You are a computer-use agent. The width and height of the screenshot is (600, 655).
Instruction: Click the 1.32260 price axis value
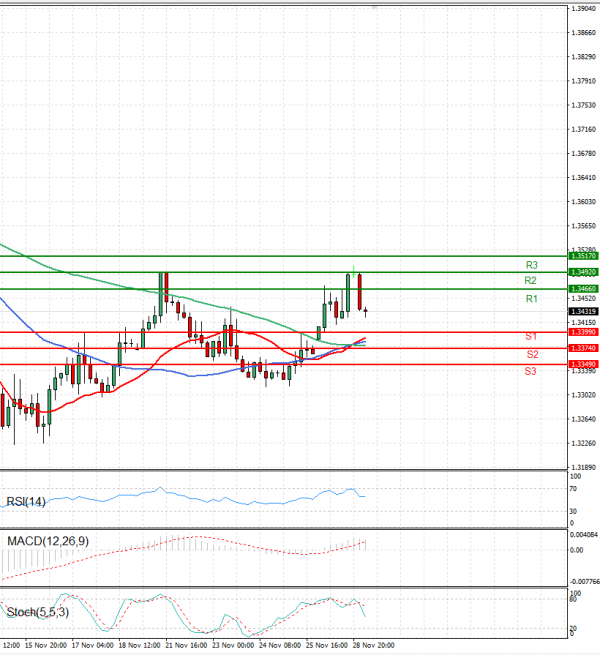584,443
